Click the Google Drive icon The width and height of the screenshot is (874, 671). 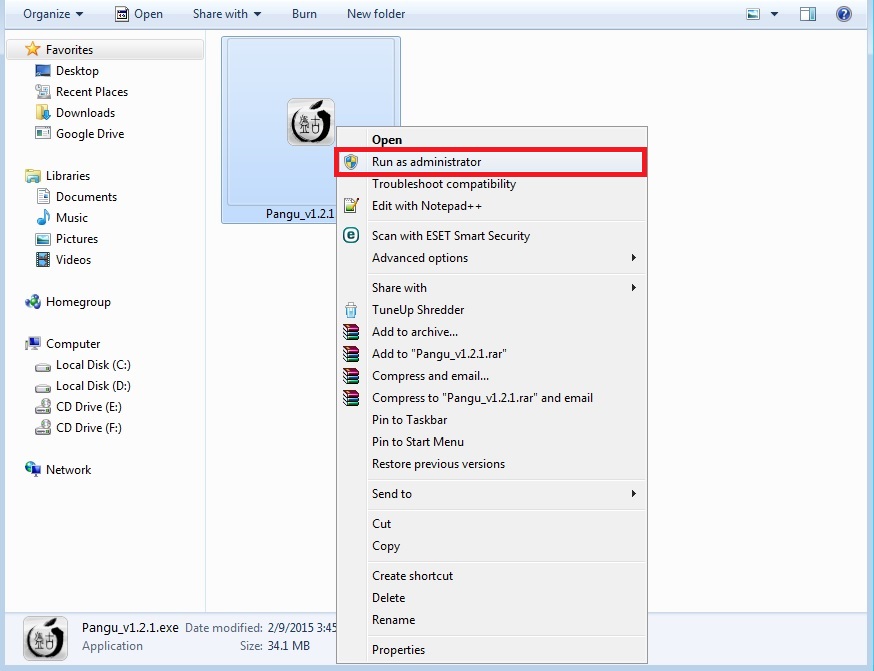(x=43, y=133)
